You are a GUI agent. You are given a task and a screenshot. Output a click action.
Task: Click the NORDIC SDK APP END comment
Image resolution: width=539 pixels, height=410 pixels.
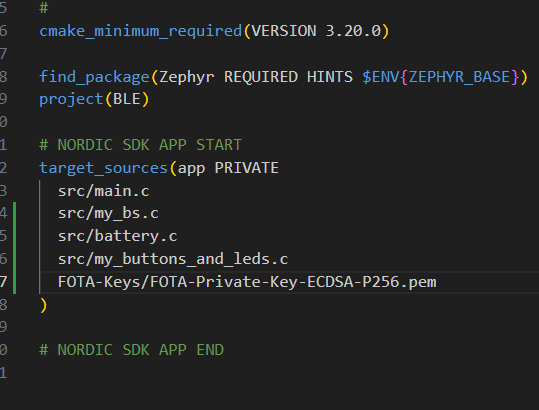(131, 350)
